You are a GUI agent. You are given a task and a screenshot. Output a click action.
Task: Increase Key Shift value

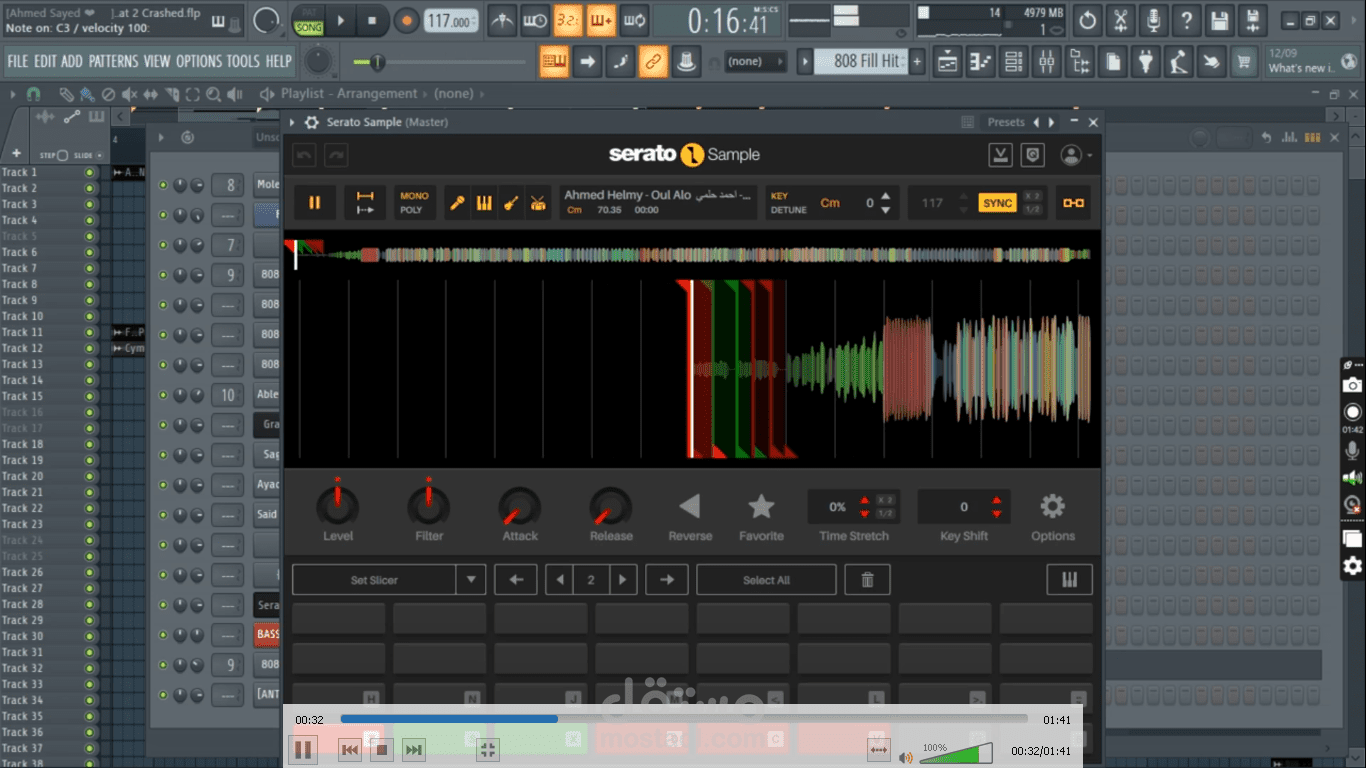point(996,500)
